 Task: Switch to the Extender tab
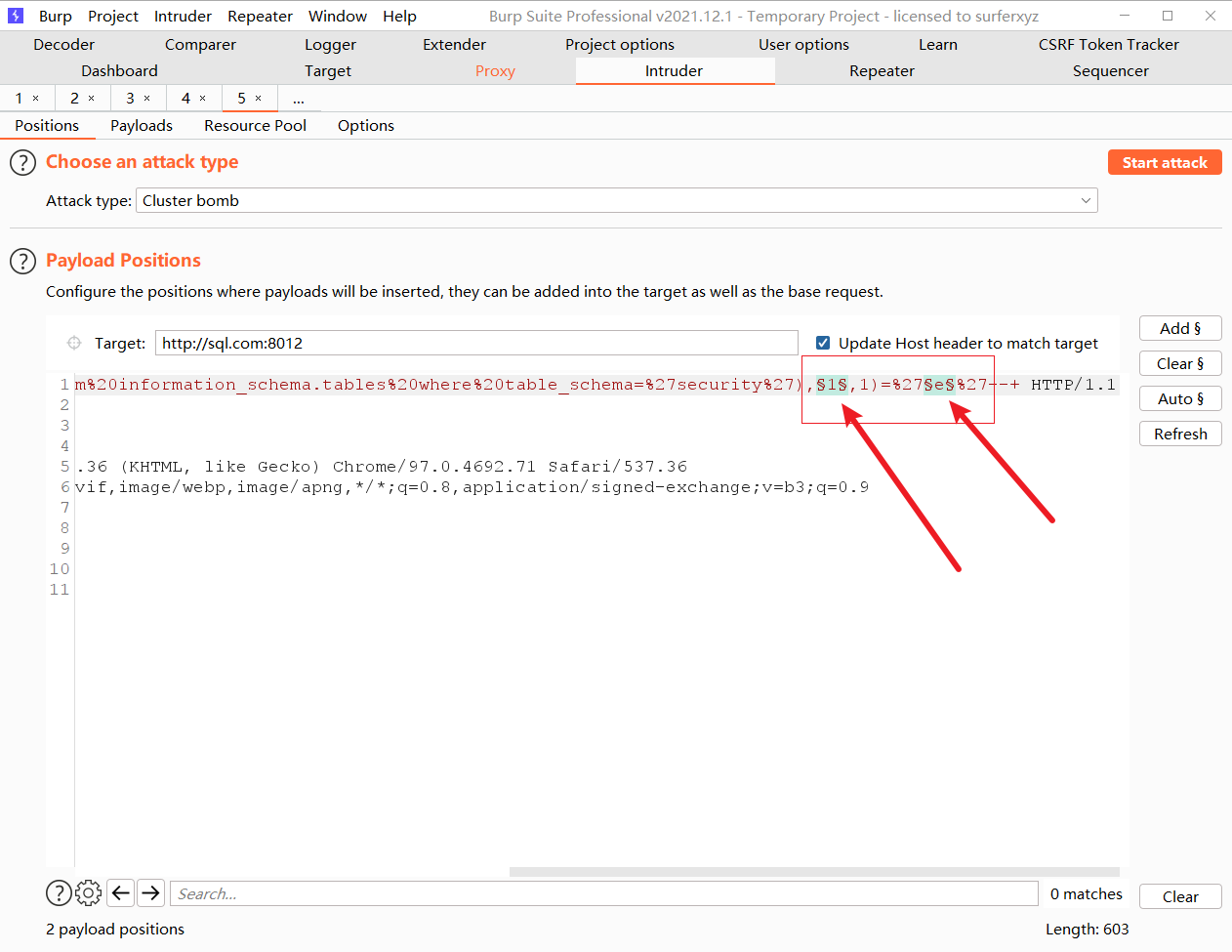coord(454,45)
